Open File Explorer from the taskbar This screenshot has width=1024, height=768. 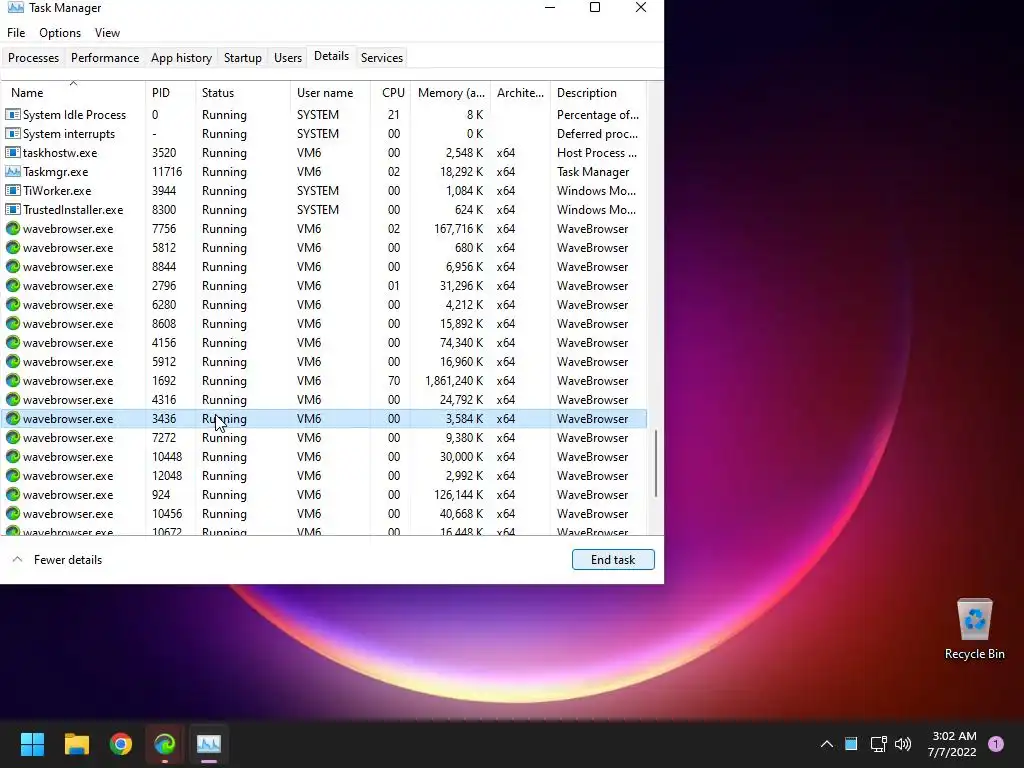(76, 744)
